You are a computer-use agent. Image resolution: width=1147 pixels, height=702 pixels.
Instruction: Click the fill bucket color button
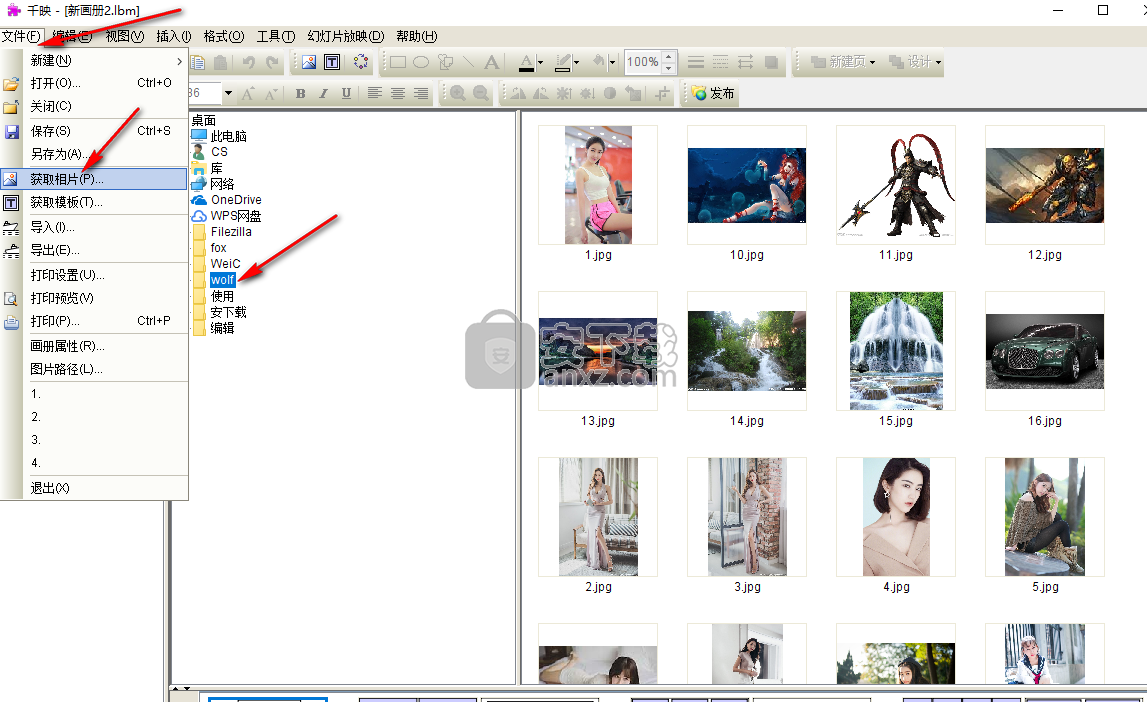tap(598, 62)
